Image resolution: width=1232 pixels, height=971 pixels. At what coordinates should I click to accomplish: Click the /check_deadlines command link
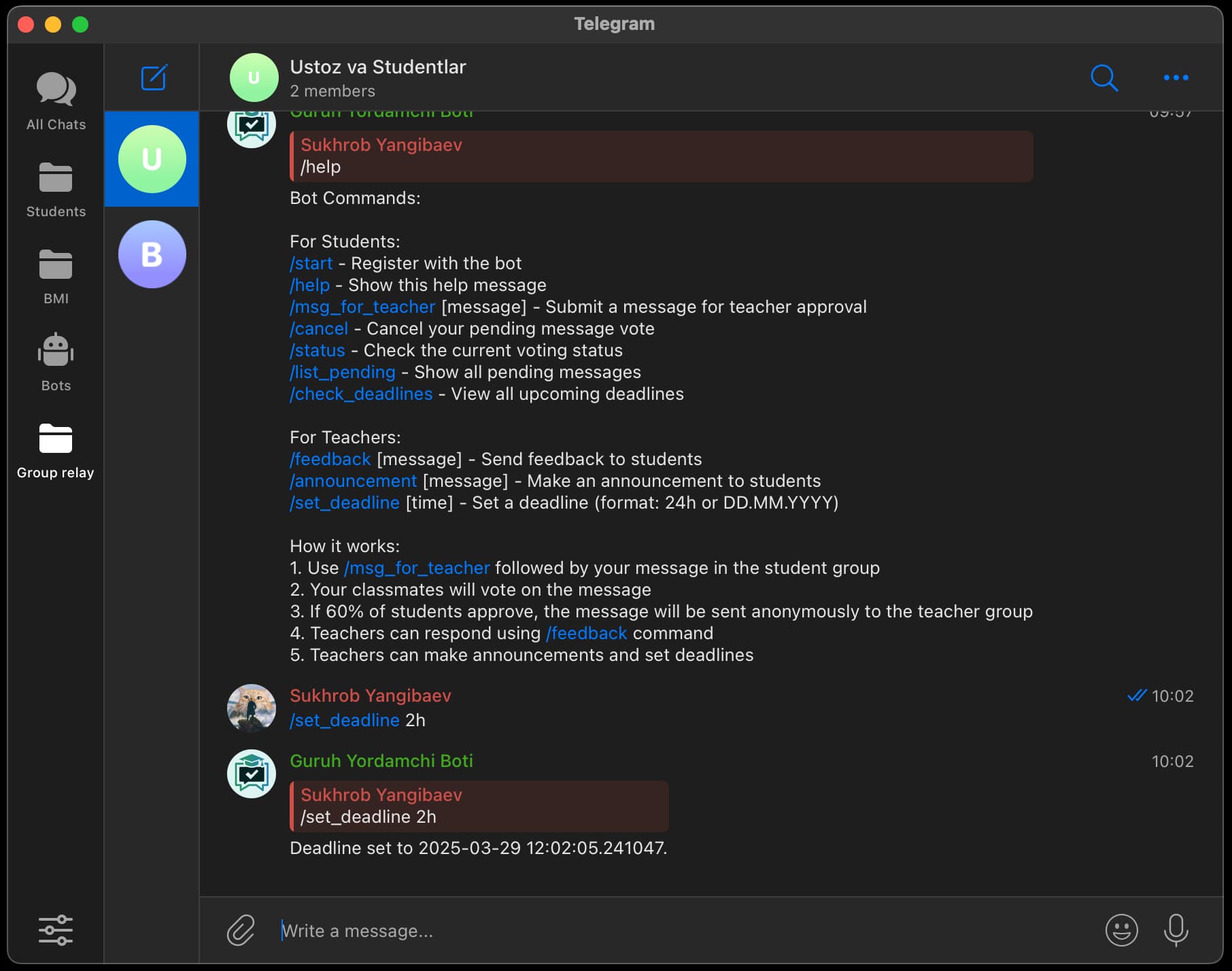click(361, 394)
